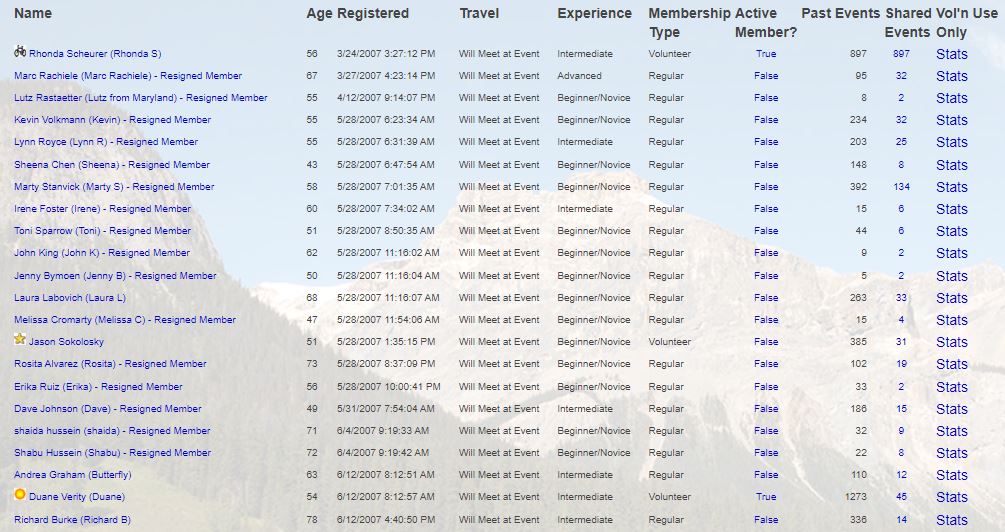Click shared events count 897 for Rhonda

(901, 54)
